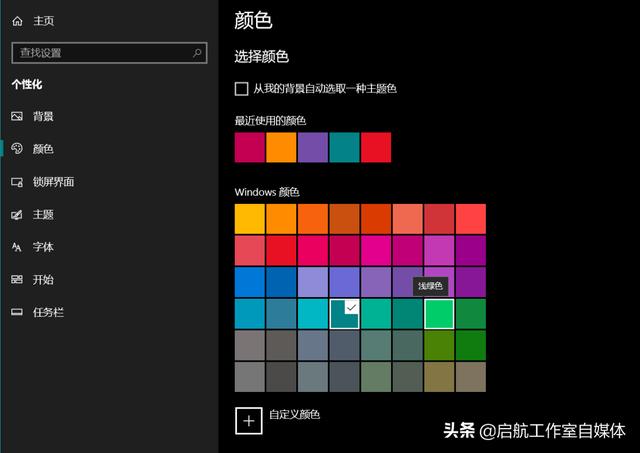This screenshot has height=453, width=640.
Task: Choose the steel blue-gray swatch third in fifth row
Action: 313,345
